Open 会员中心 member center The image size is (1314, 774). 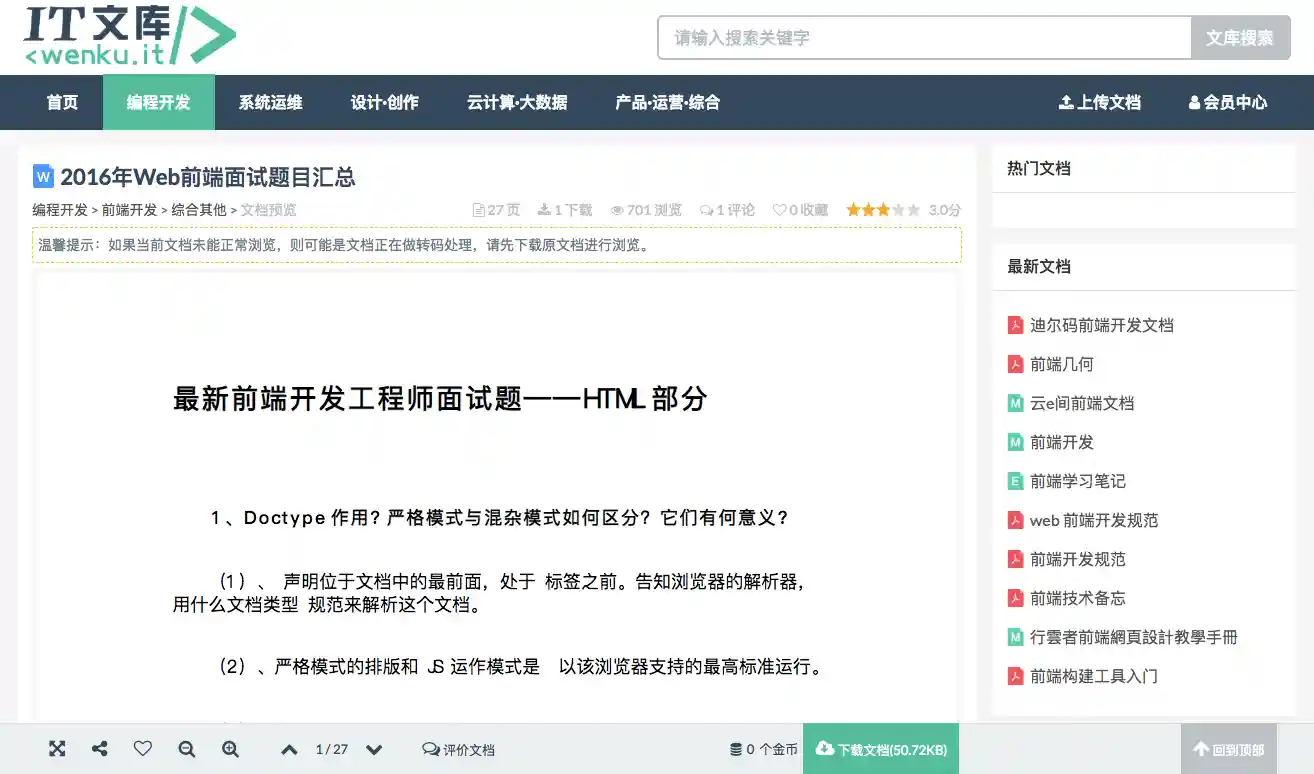(1228, 102)
